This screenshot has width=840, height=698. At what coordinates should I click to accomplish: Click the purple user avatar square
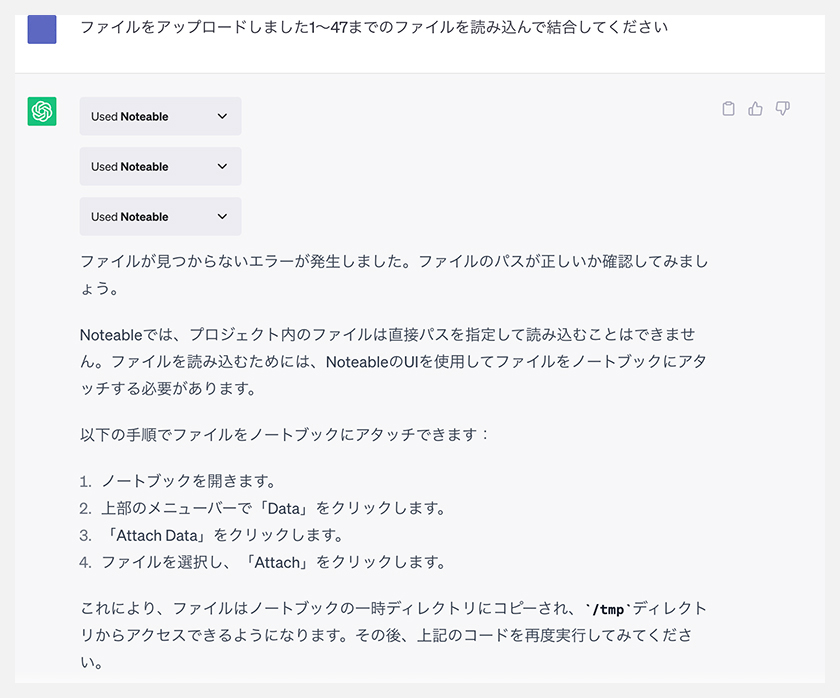pos(42,29)
